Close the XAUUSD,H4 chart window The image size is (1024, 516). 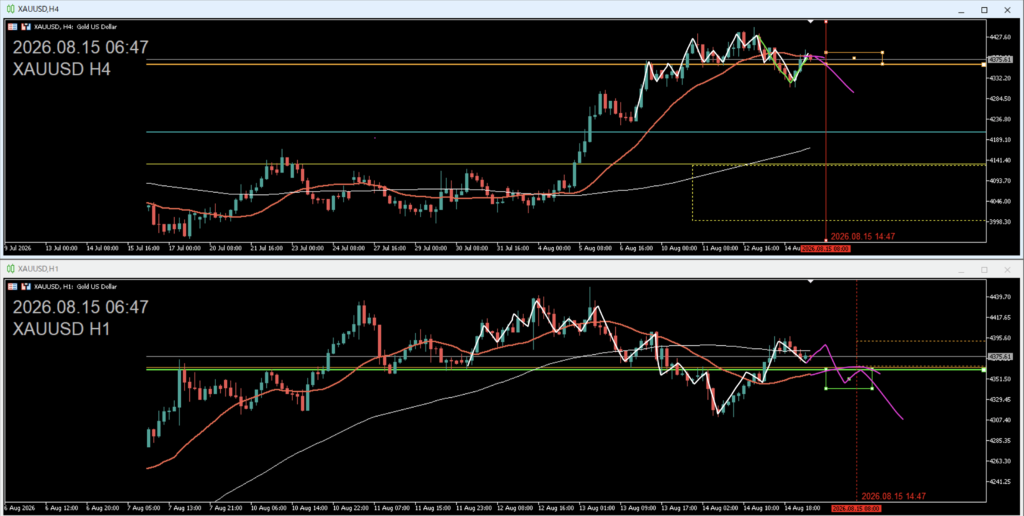(1007, 10)
